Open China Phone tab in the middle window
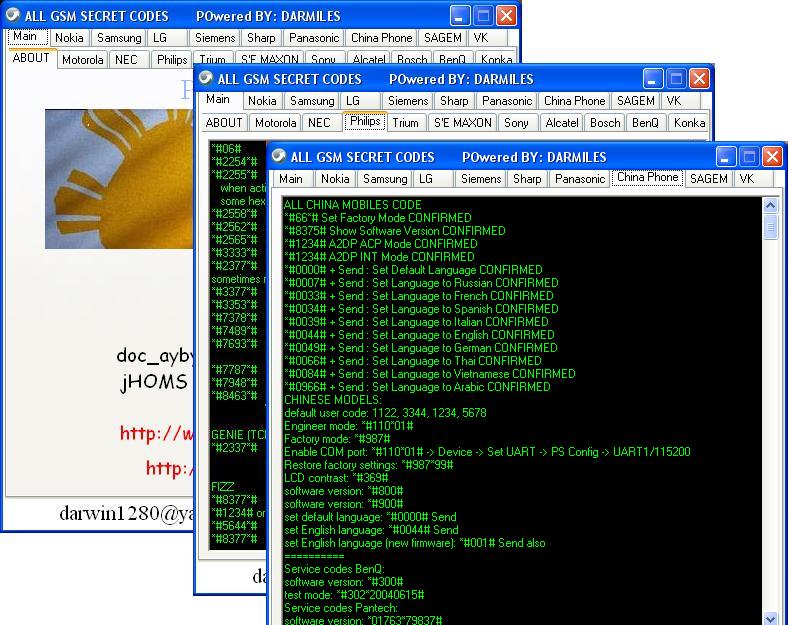Image resolution: width=791 pixels, height=625 pixels. [x=574, y=101]
